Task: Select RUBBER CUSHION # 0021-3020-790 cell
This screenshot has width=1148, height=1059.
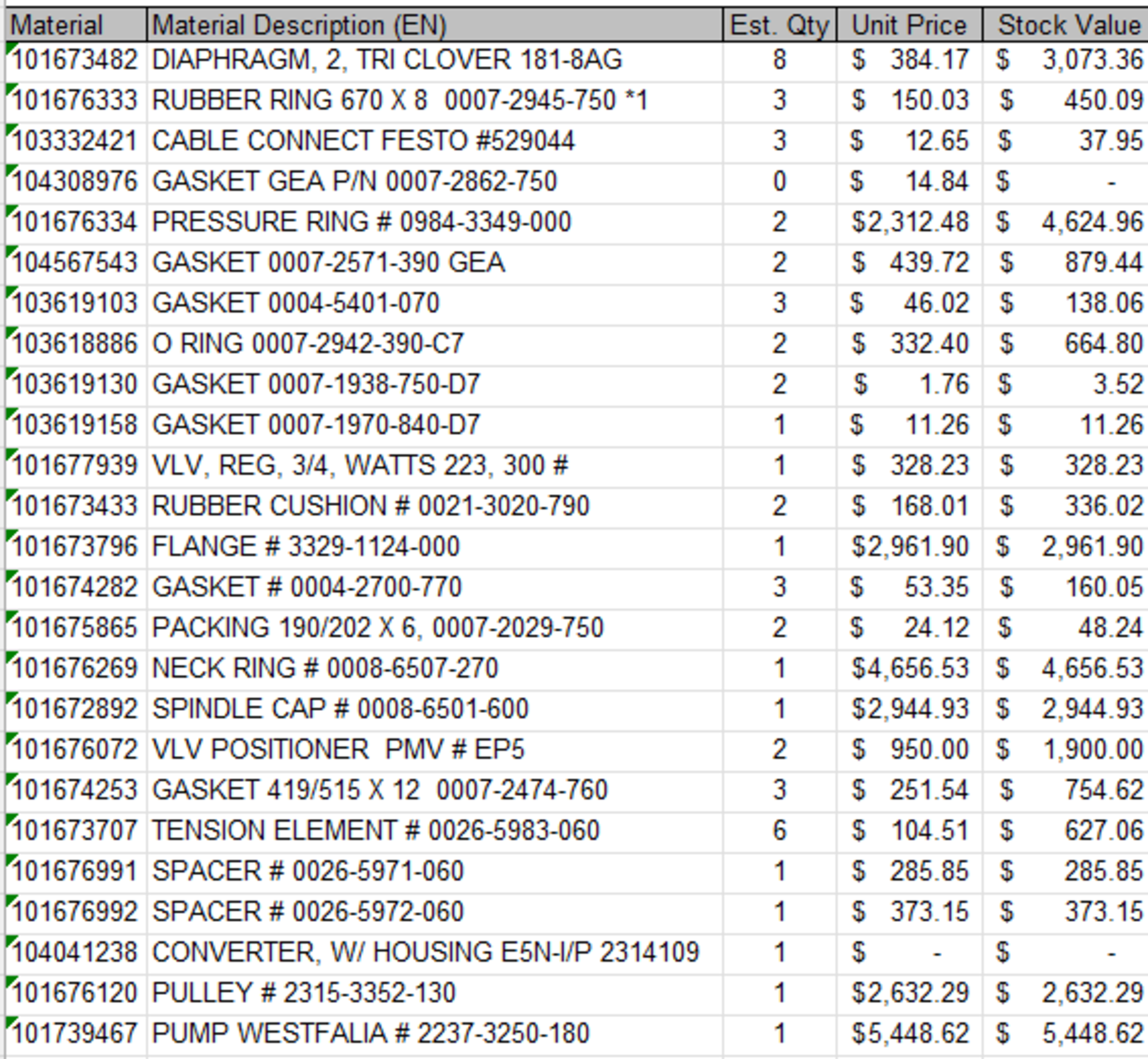Action: 435,508
